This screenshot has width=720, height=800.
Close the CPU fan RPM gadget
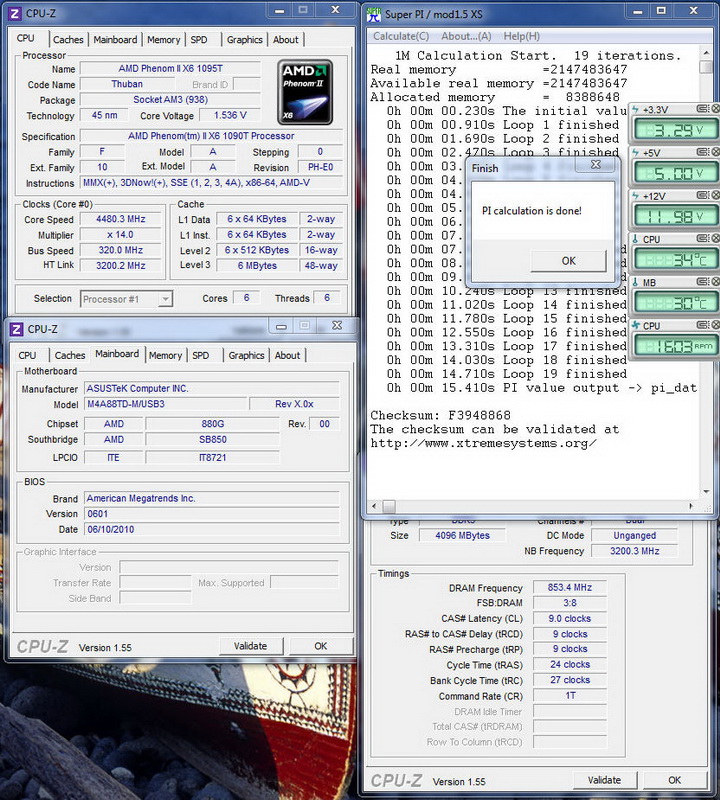point(715,325)
